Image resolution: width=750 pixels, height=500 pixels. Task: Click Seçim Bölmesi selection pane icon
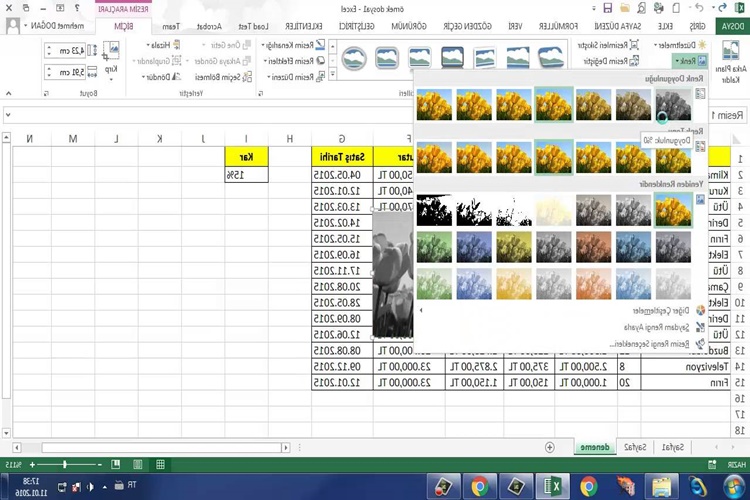(247, 77)
